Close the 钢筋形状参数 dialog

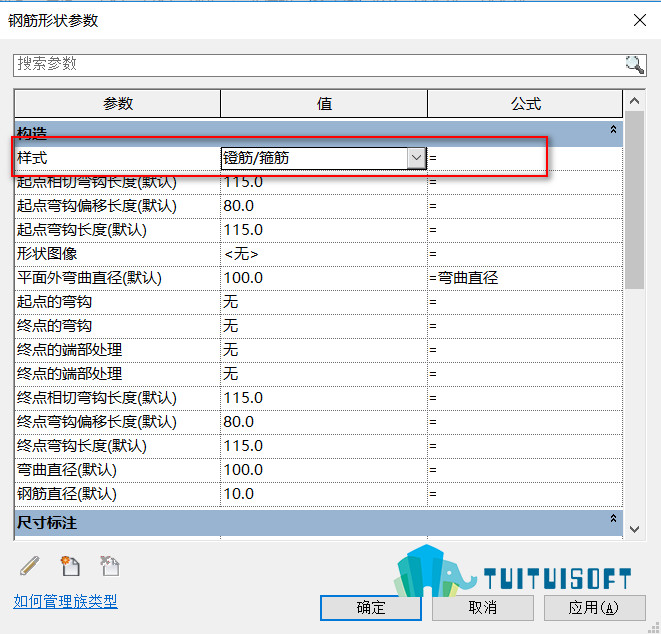point(640,20)
